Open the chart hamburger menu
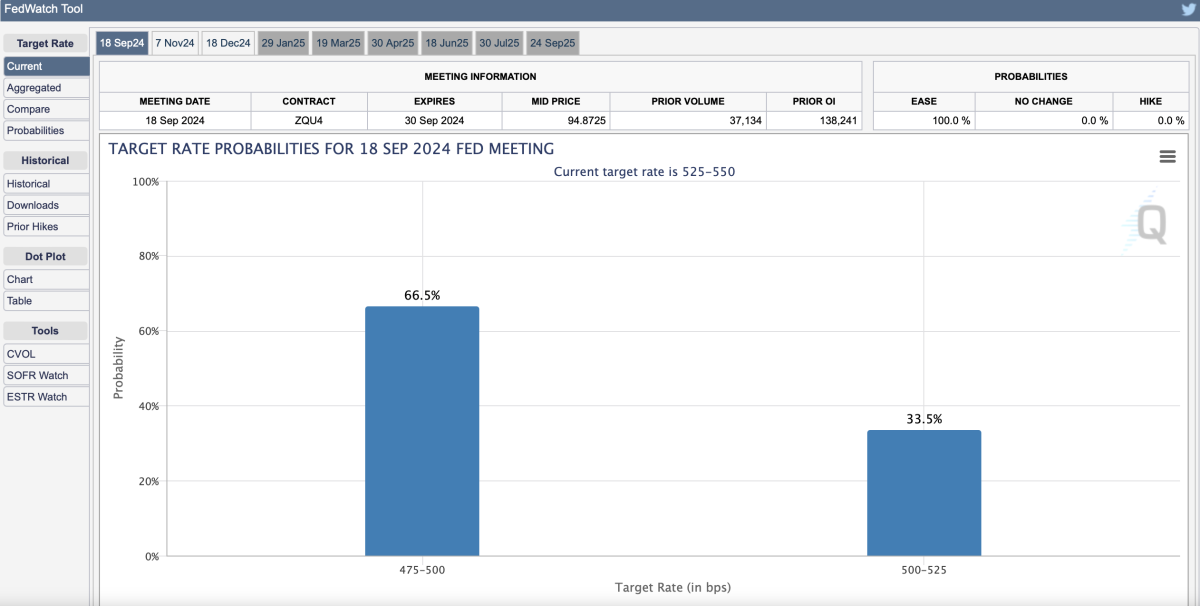Screen dimensions: 1200x606 click(1167, 157)
